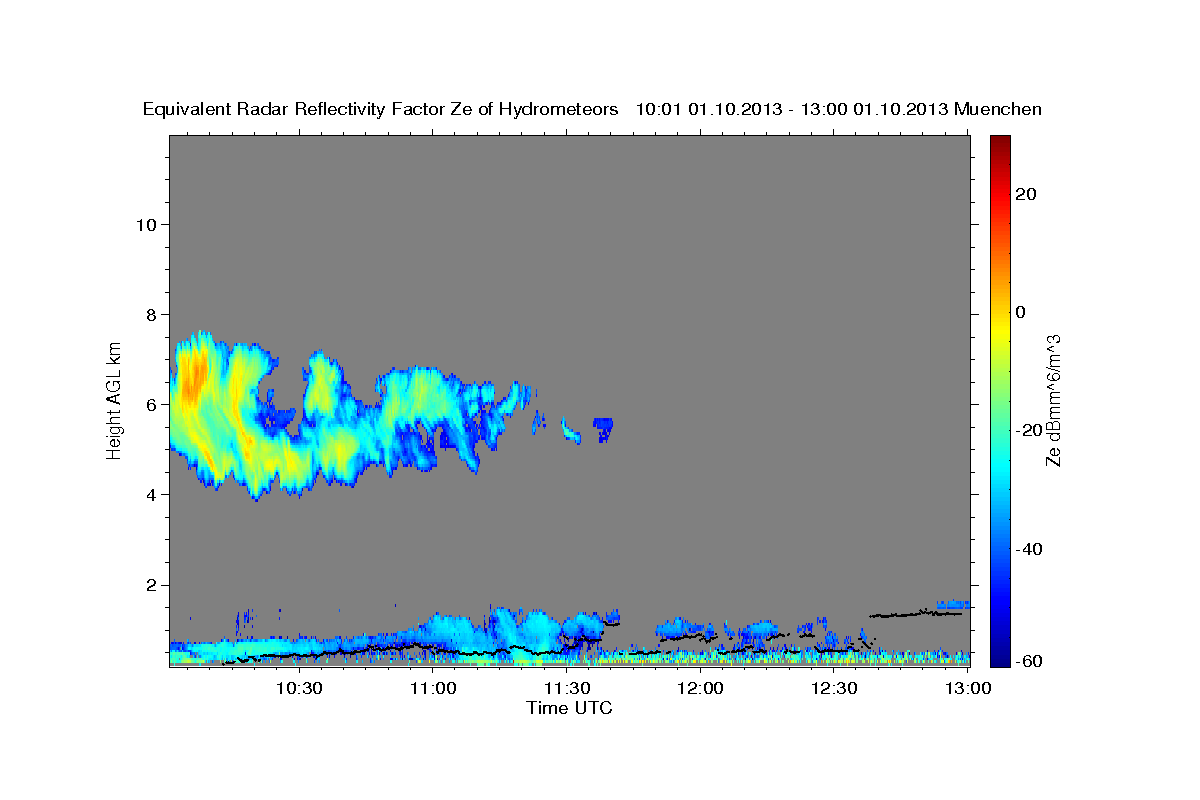
Task: Click the date range '10:01 01.10.2013 - 13:00 01.10.2013 Muenchen'
Action: click(839, 110)
